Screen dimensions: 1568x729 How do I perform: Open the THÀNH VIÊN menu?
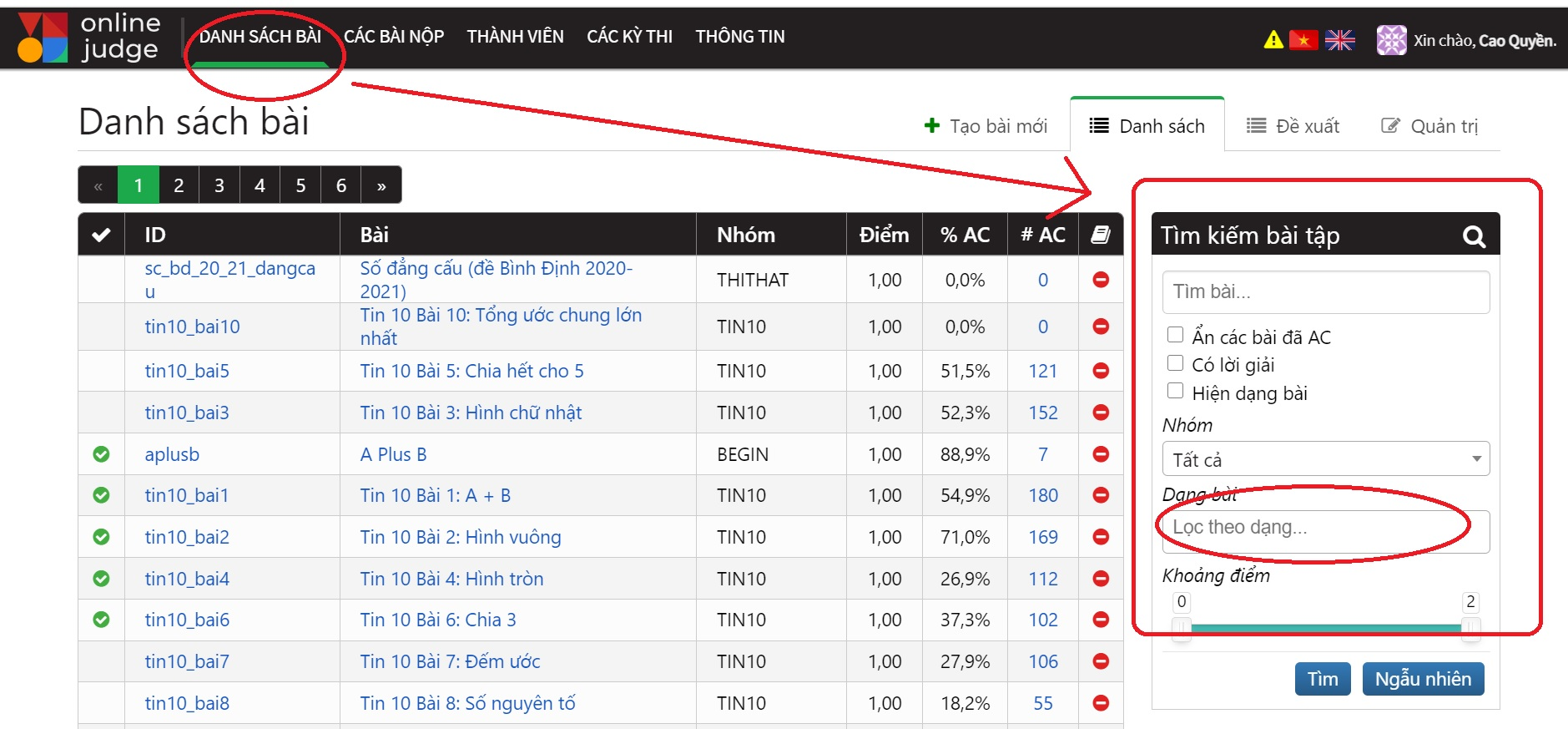click(515, 37)
